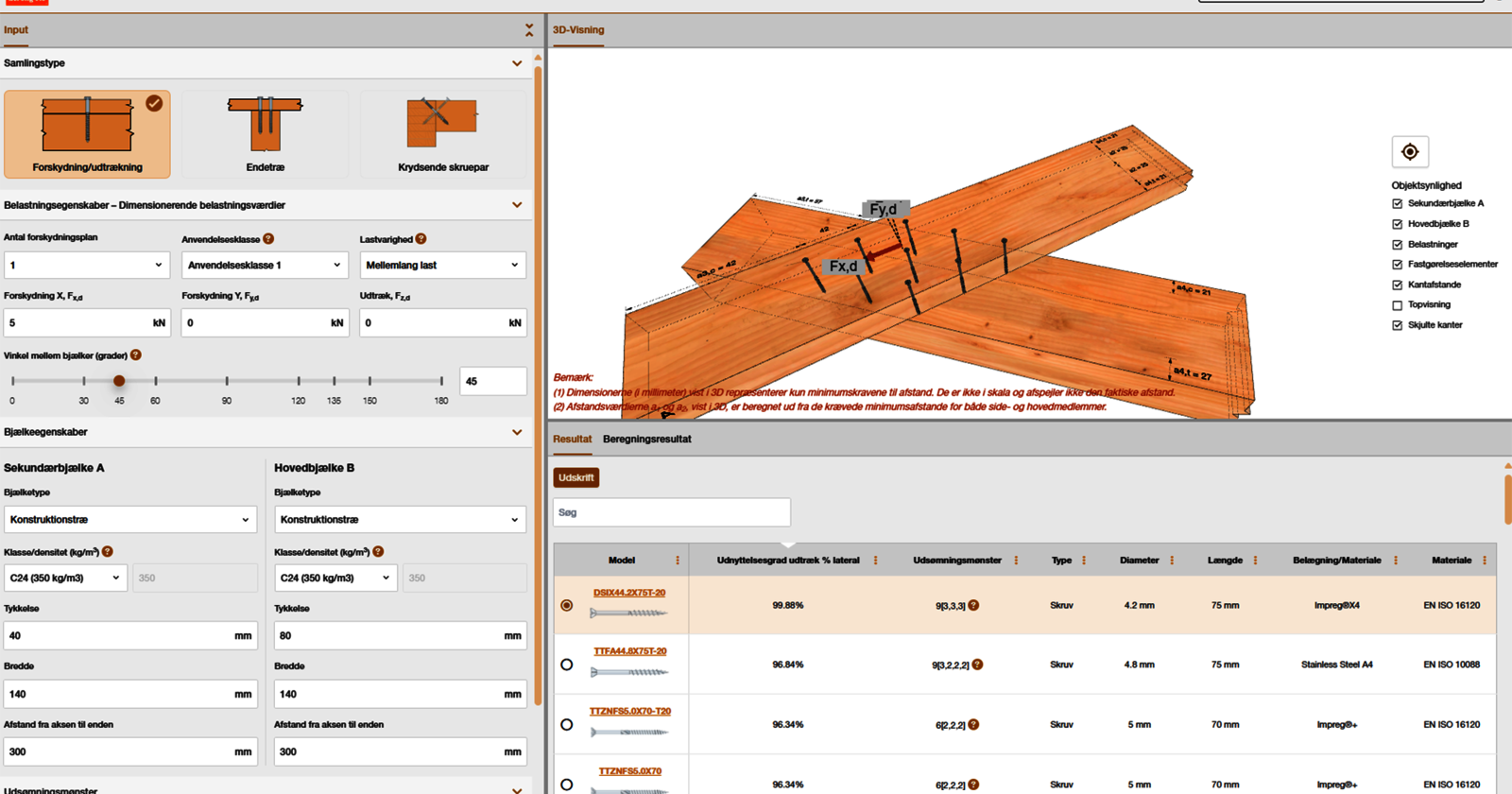Uncheck Sekundærbjælke A visibility
The width and height of the screenshot is (1512, 794).
point(1398,204)
